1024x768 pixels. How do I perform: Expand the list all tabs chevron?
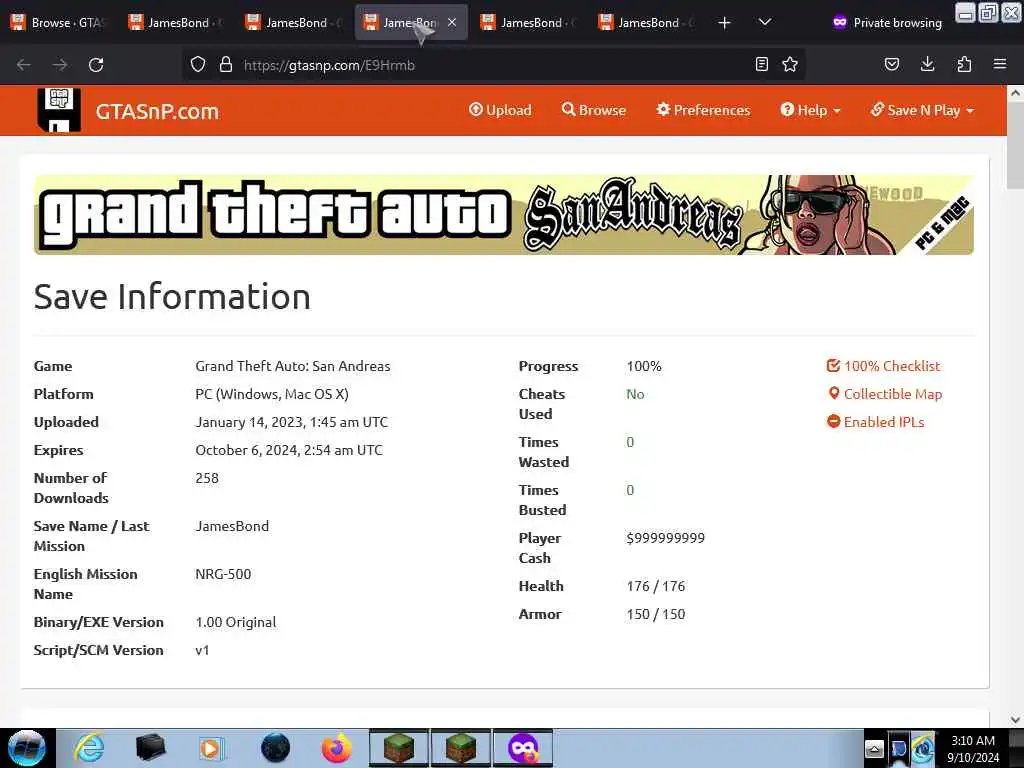[765, 23]
